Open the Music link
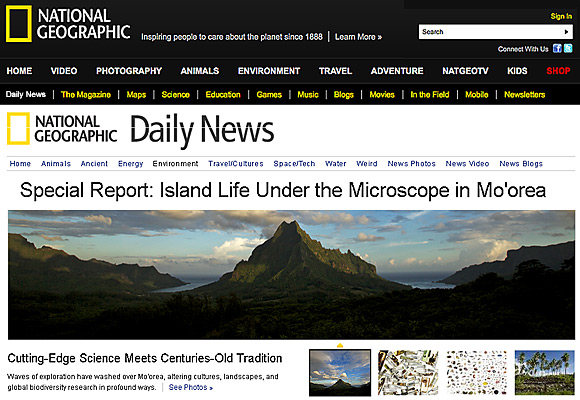Screen dimensions: 580x400 coord(308,95)
